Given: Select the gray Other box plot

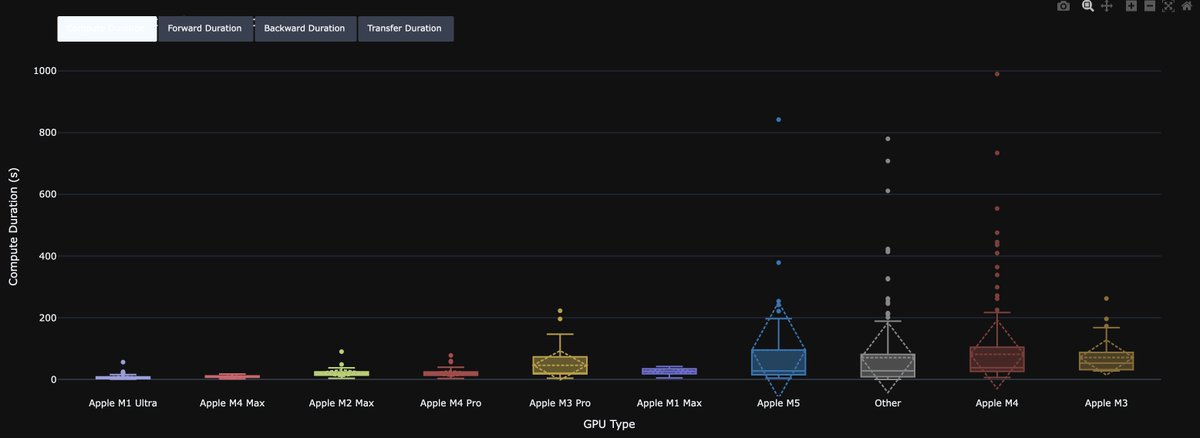Looking at the screenshot, I should (x=887, y=365).
